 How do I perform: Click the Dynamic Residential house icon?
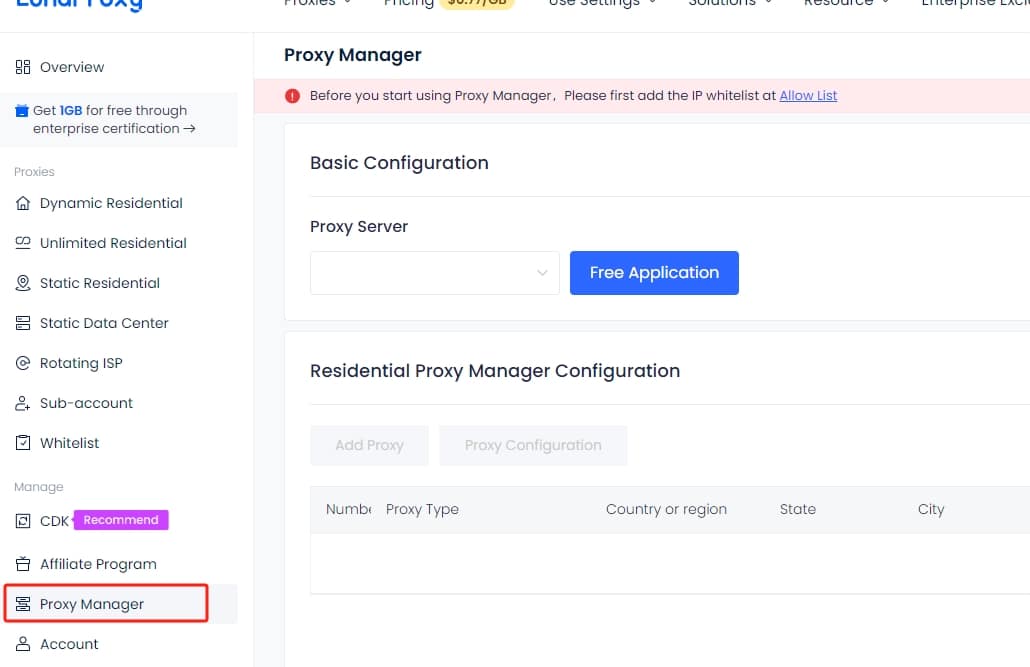[23, 203]
